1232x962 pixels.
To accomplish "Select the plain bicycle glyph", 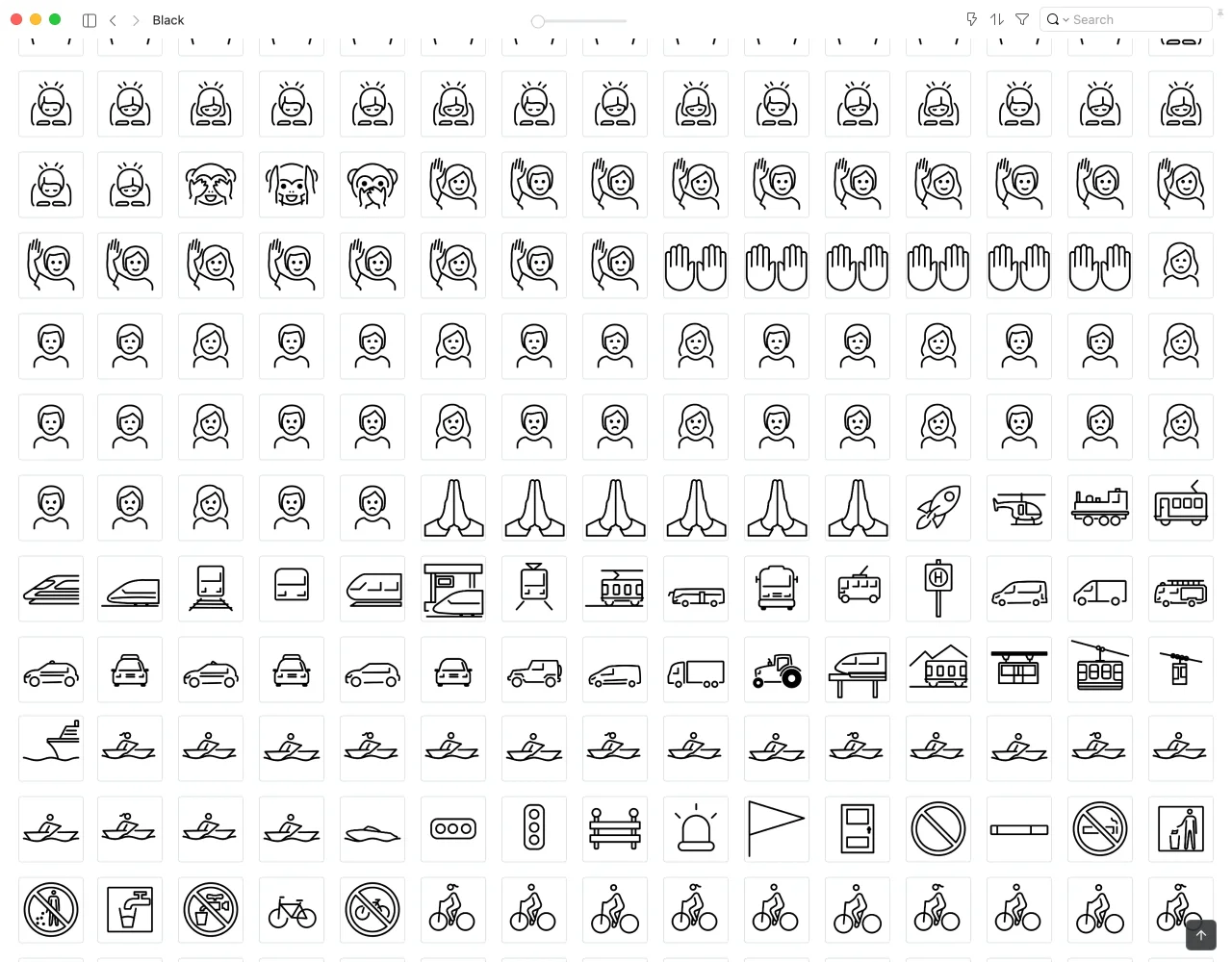I will tap(292, 910).
